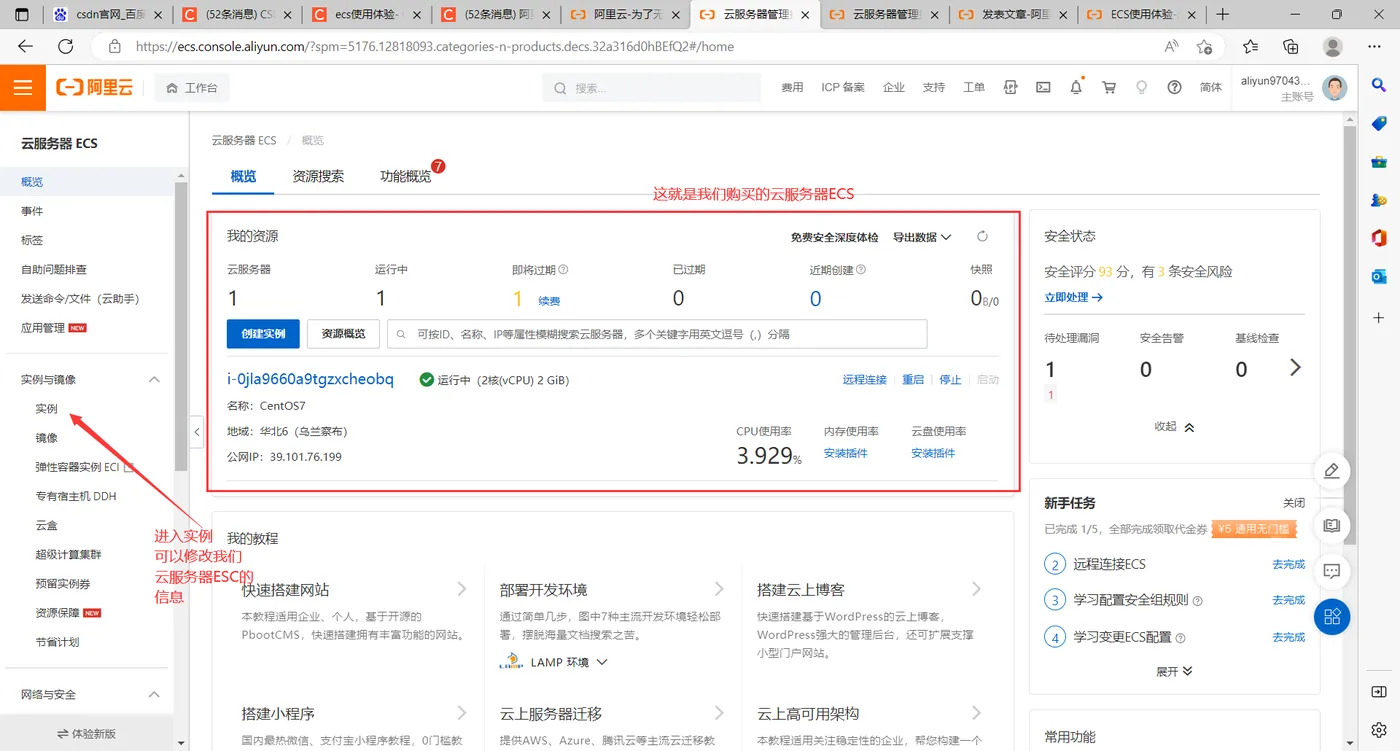Show next security status items arrow
Image resolution: width=1400 pixels, height=751 pixels.
tap(1295, 368)
